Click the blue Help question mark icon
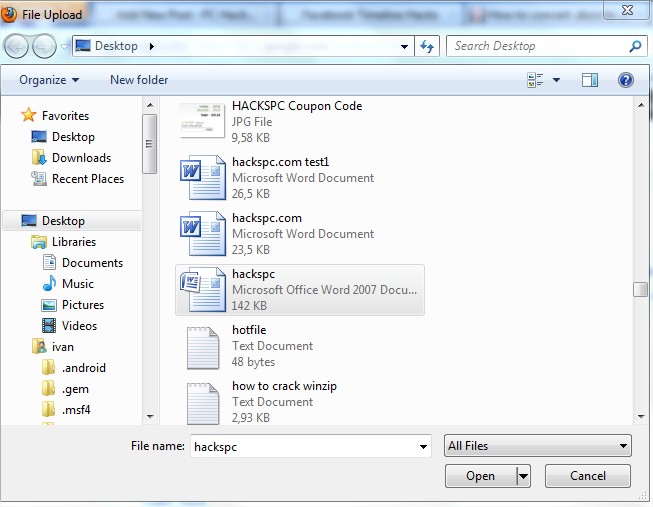 coord(626,80)
